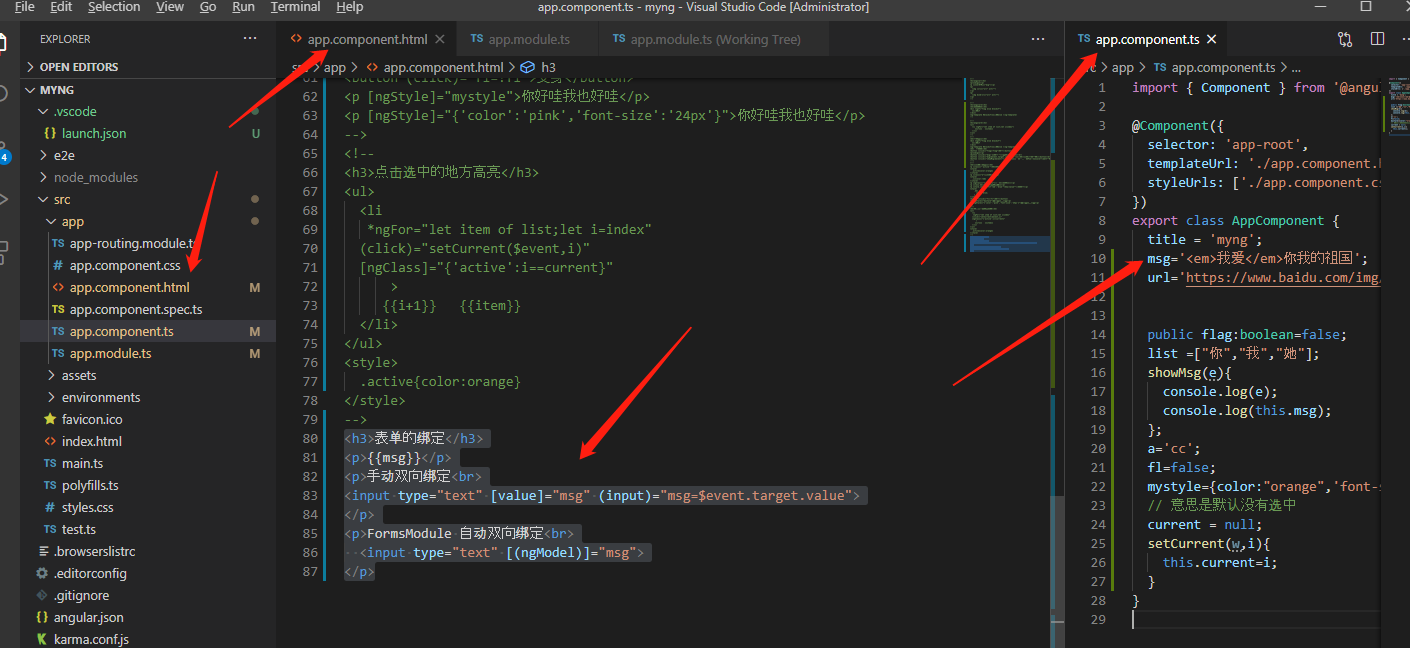Image resolution: width=1410 pixels, height=648 pixels.
Task: Click line number 80 in left editor
Action: (309, 438)
